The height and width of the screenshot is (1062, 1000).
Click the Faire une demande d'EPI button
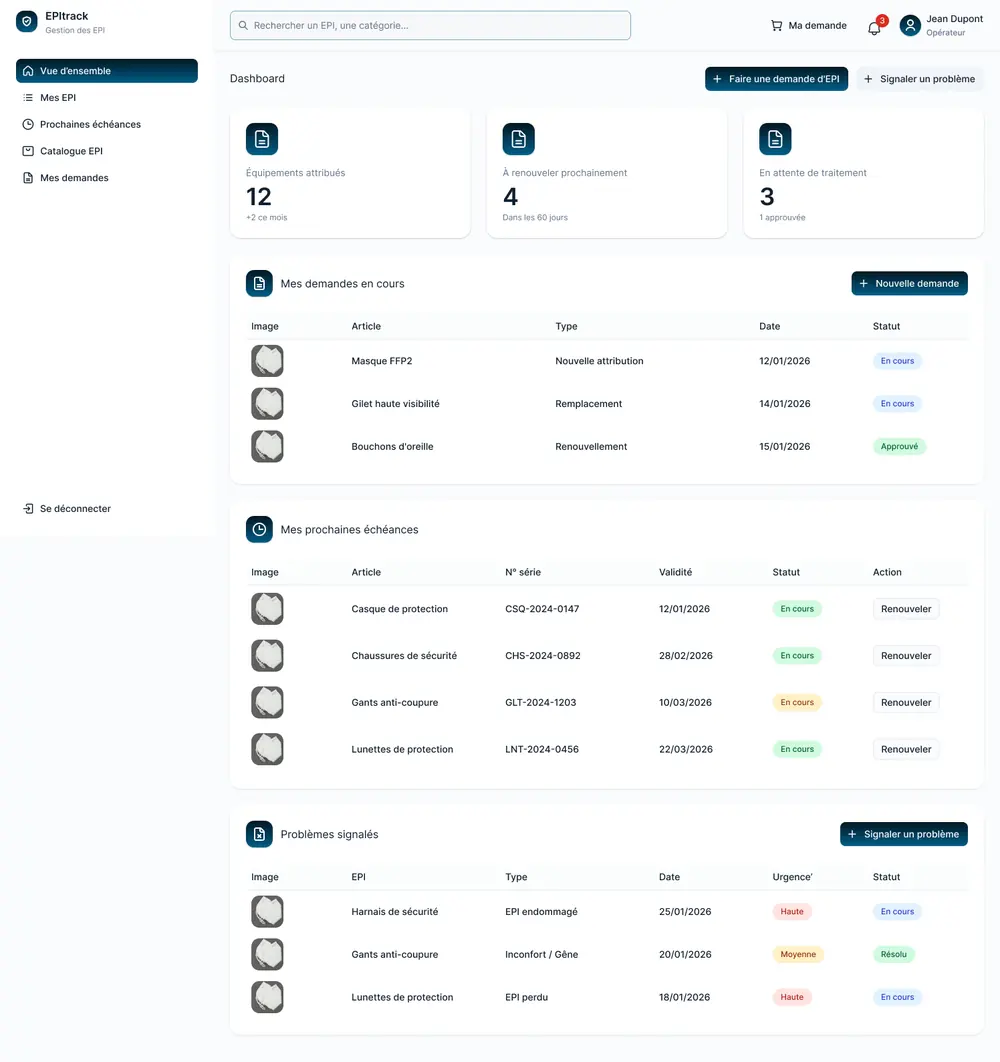[776, 79]
